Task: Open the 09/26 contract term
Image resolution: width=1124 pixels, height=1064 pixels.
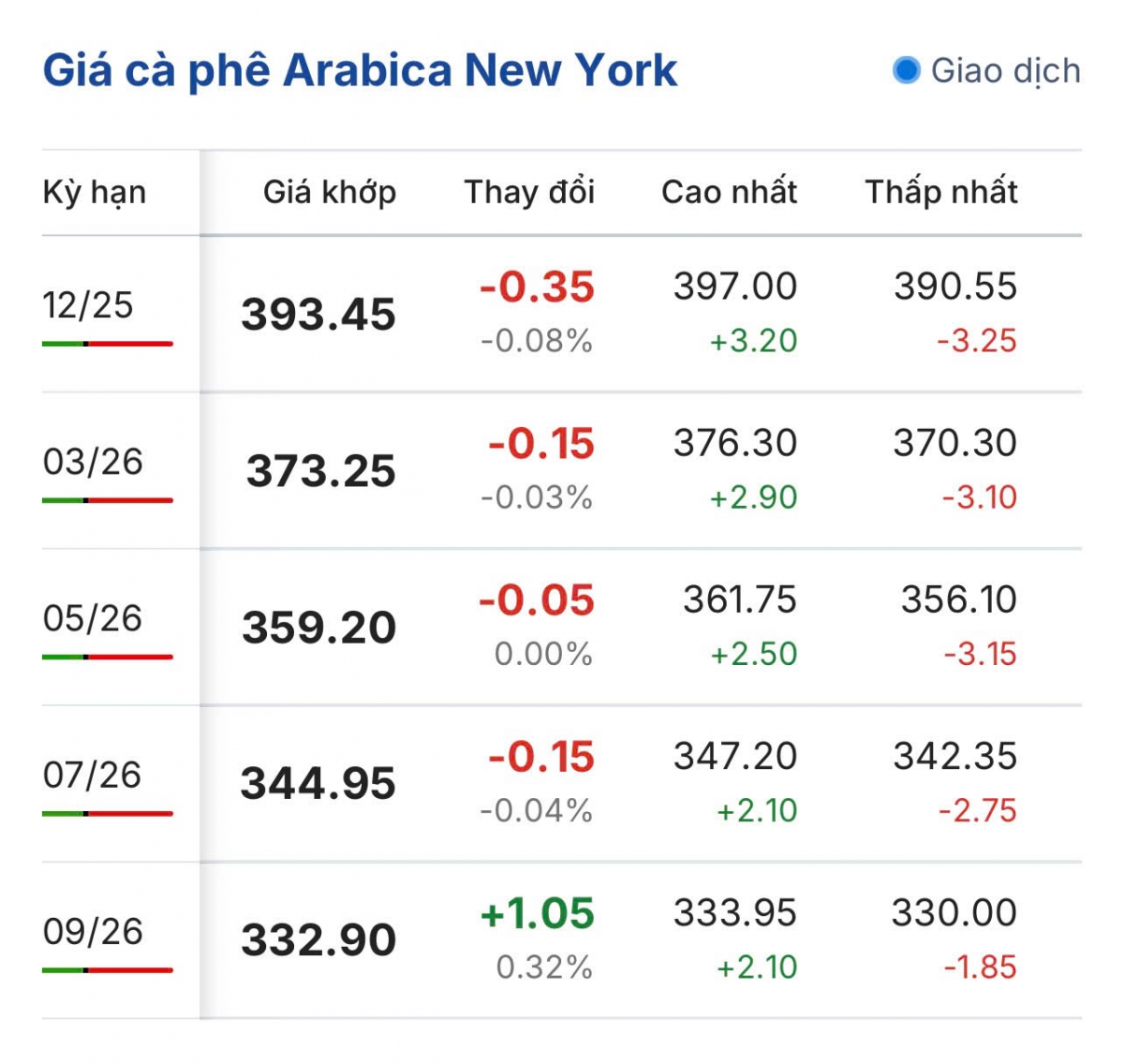Action: [93, 931]
